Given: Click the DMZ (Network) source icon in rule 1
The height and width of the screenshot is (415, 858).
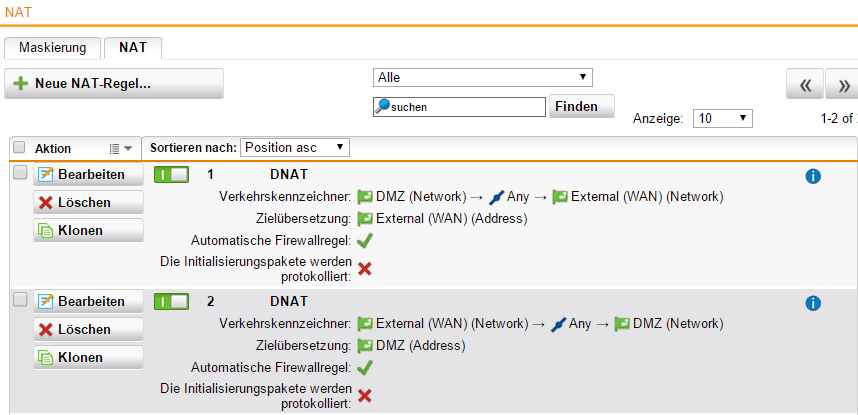Looking at the screenshot, I should pos(365,197).
